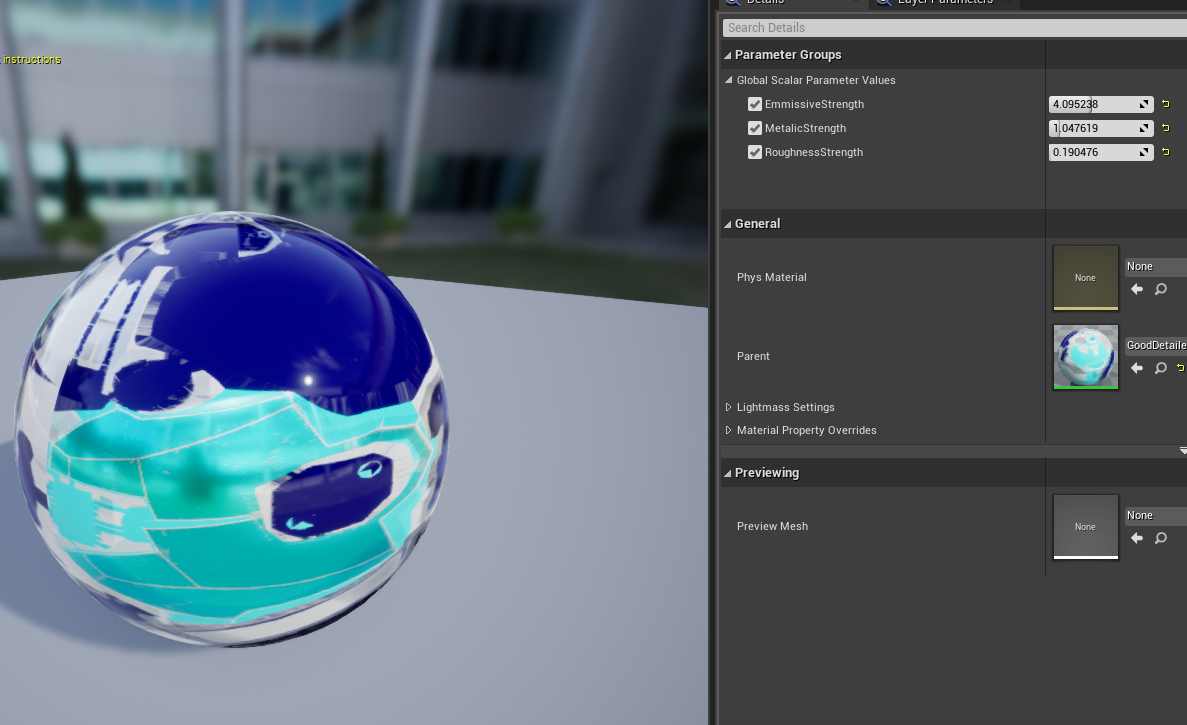Show advanced options arrow below General section
The image size is (1187, 725).
[1182, 451]
